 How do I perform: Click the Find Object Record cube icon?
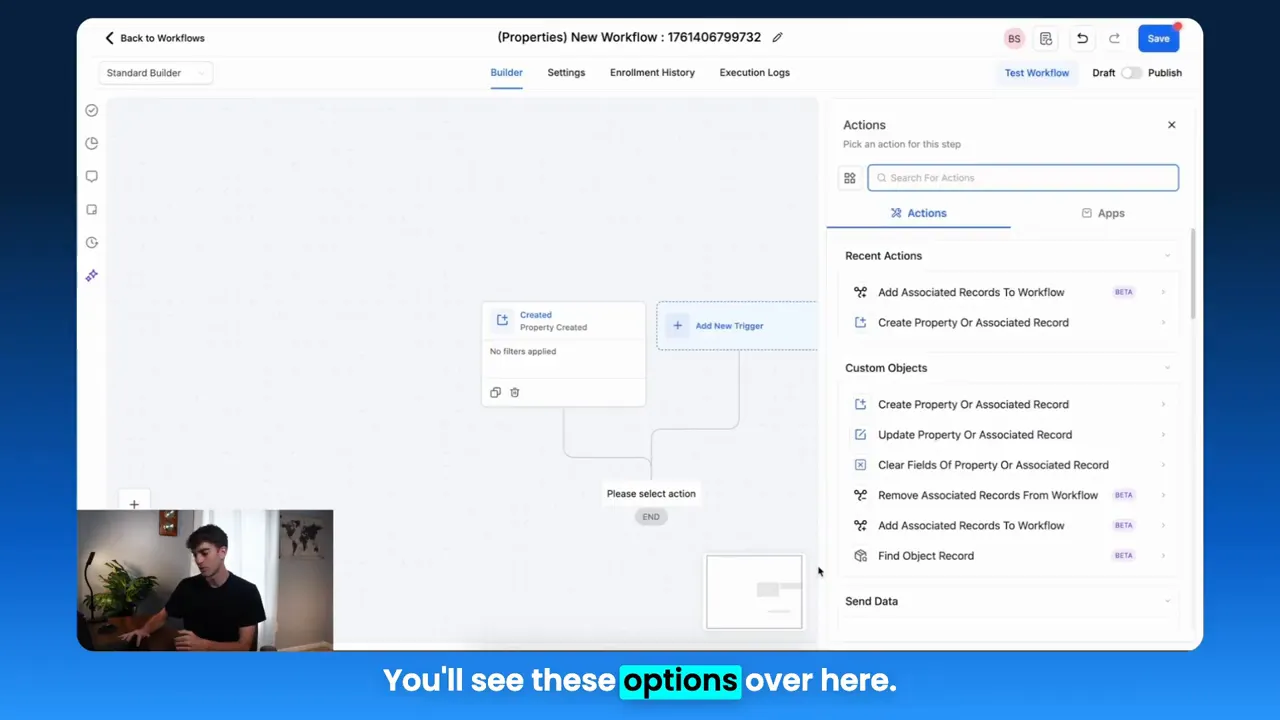860,556
